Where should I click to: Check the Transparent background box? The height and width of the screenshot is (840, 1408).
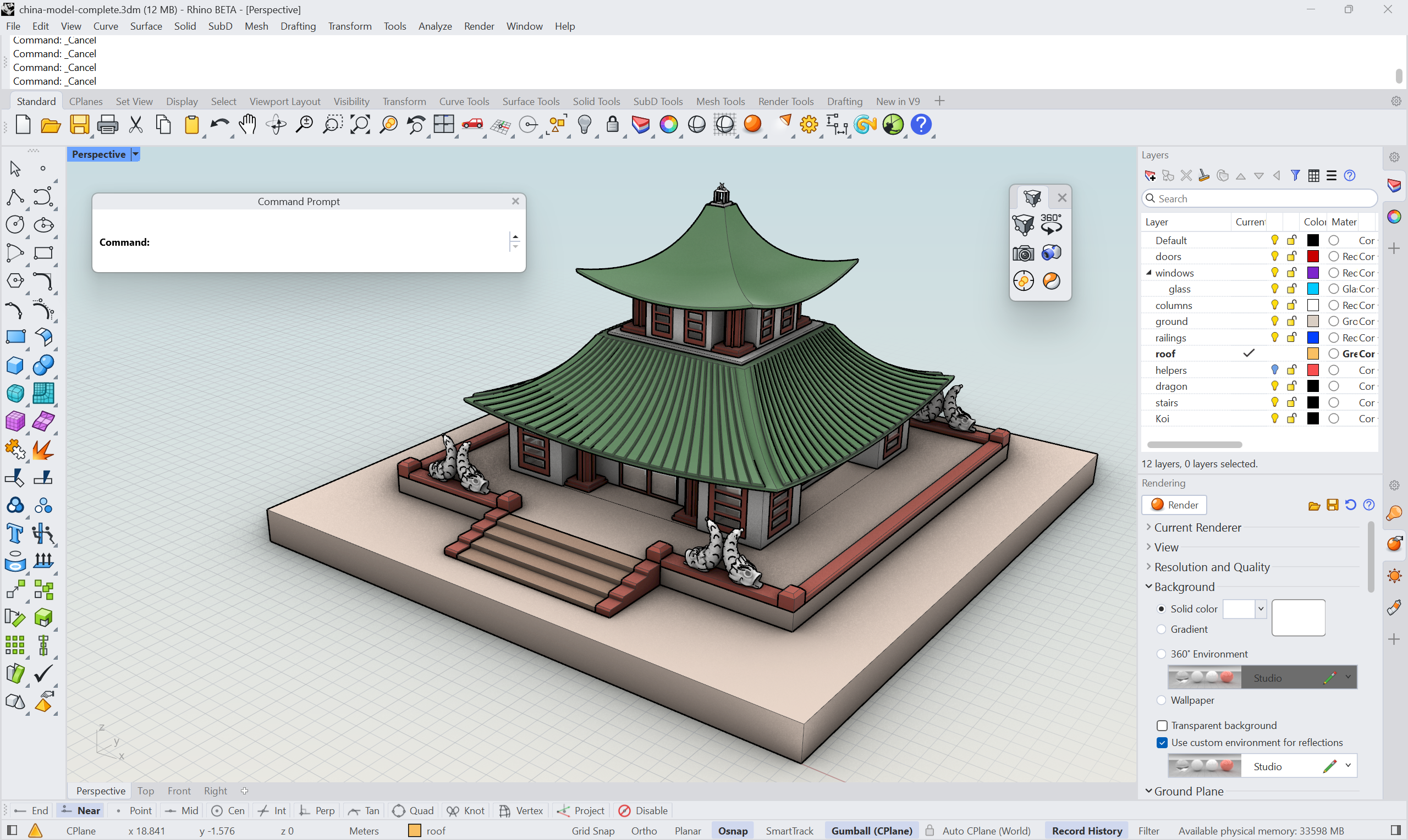[1162, 726]
